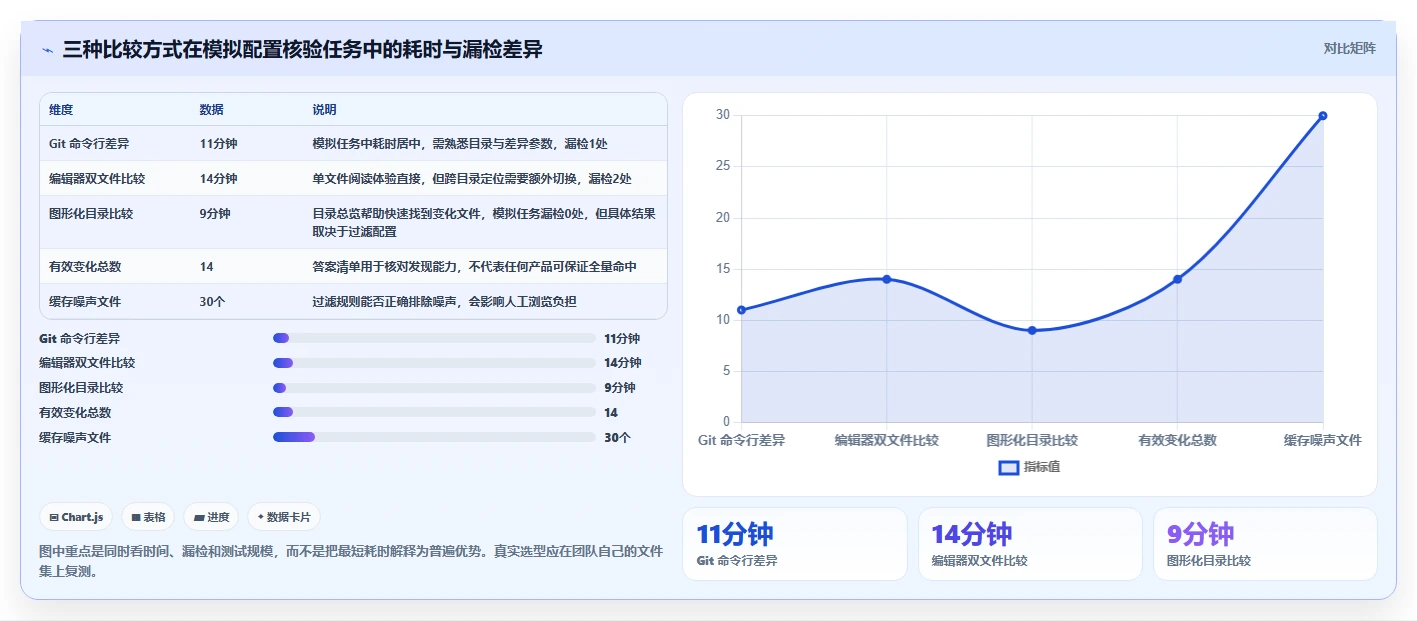This screenshot has height=621, width=1417.
Task: Select the 表格 tag chip
Action: point(148,517)
